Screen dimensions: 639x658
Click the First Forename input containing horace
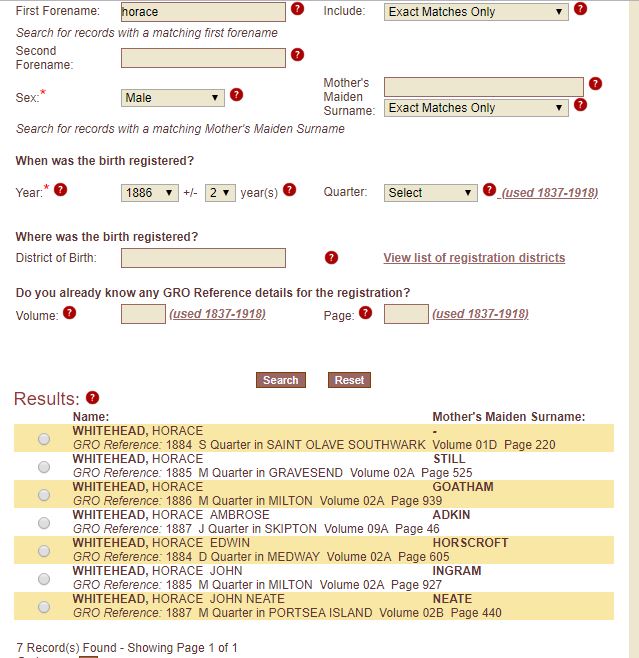click(203, 12)
